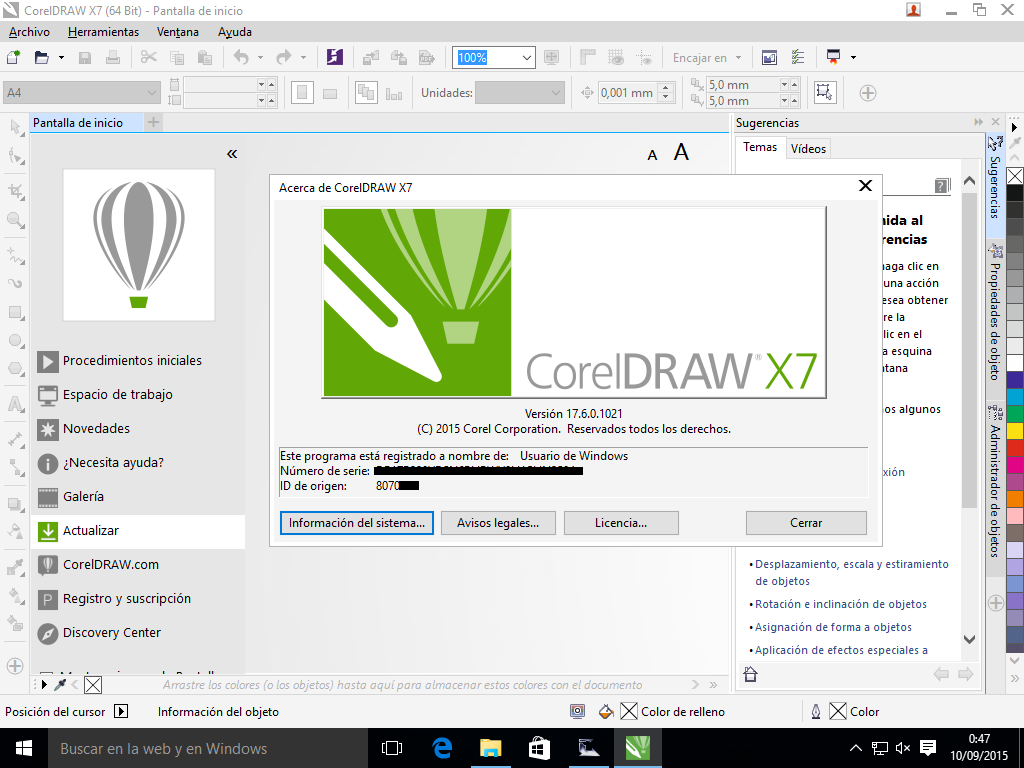Image resolution: width=1024 pixels, height=768 pixels.
Task: Click the New document icon
Action: [13, 57]
